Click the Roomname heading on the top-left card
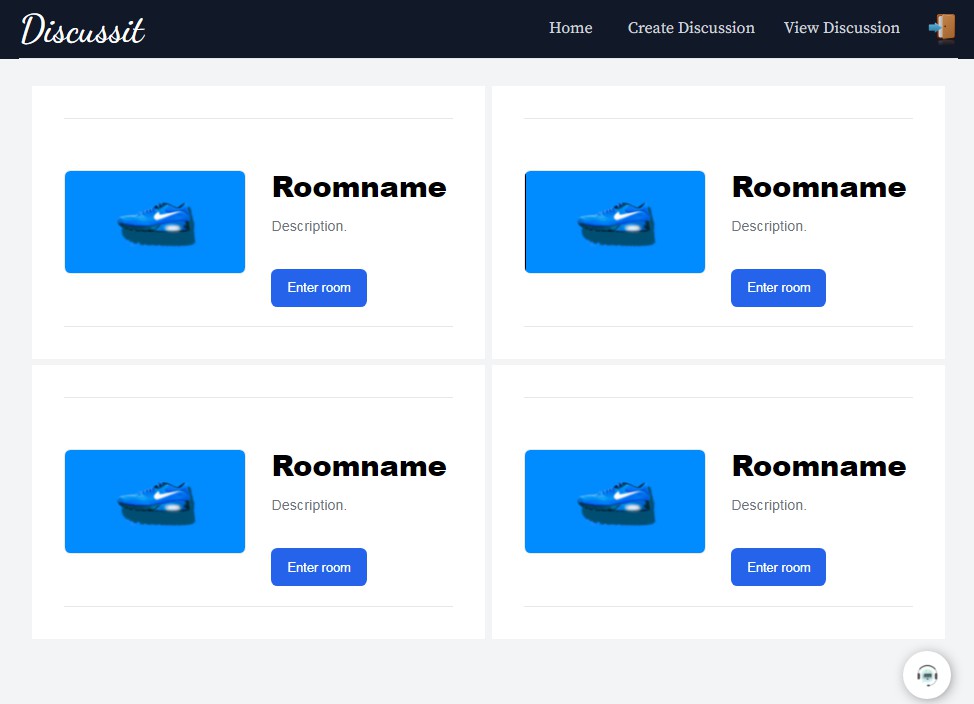The image size is (974, 704). pyautogui.click(x=359, y=188)
